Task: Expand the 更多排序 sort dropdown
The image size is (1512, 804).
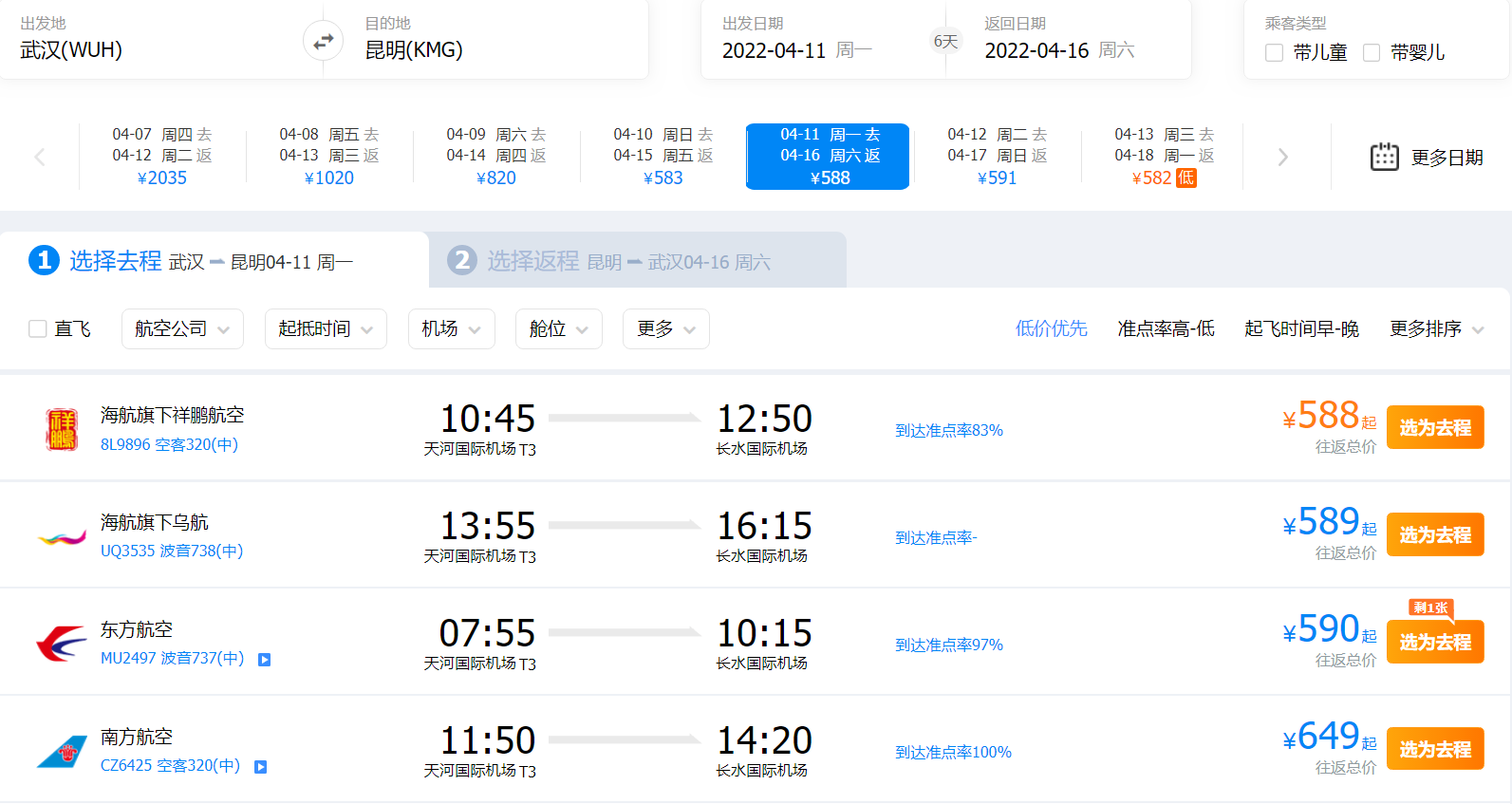Action: click(x=1436, y=328)
